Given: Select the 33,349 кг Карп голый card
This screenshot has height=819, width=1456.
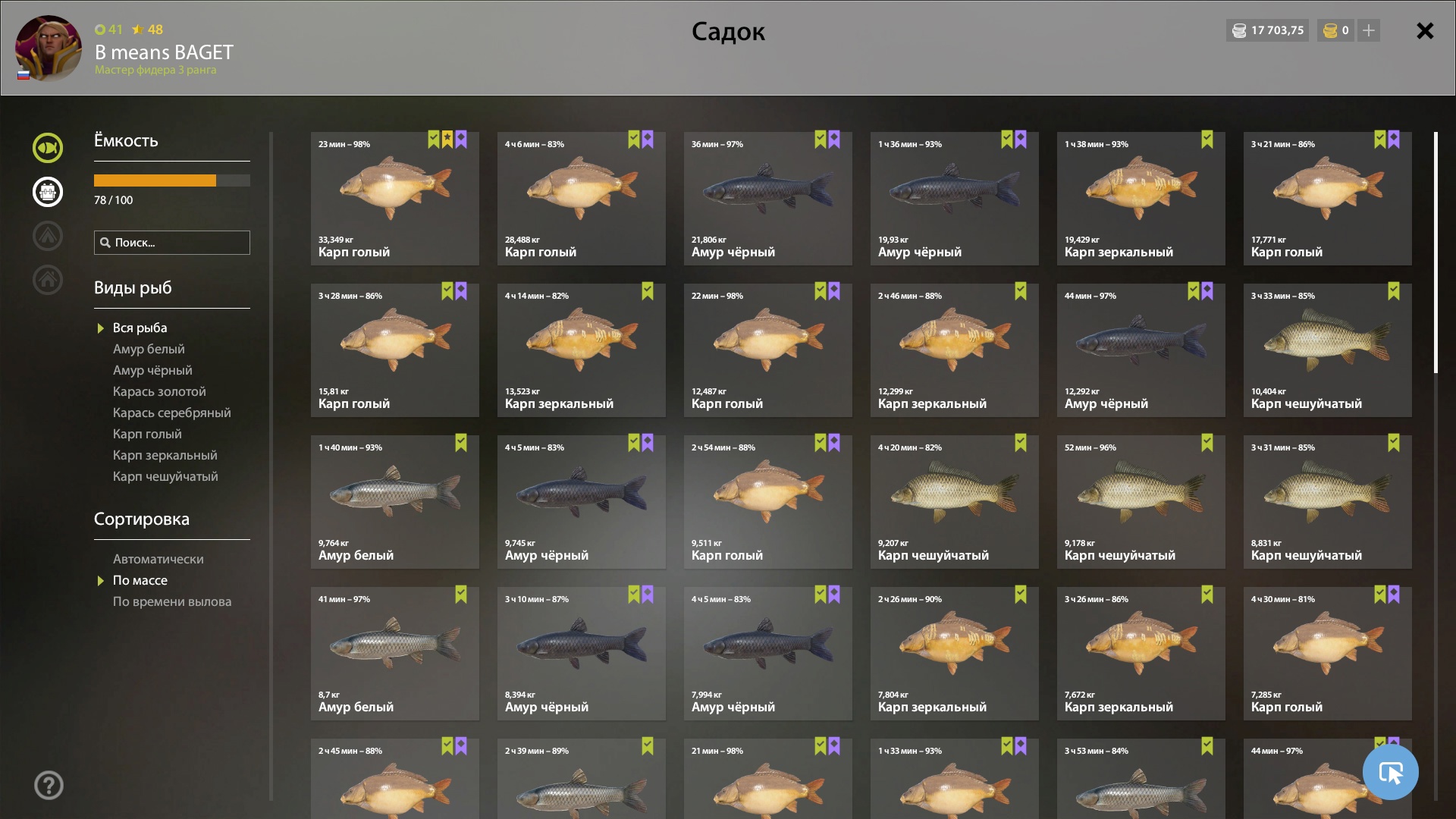Looking at the screenshot, I should [x=394, y=199].
